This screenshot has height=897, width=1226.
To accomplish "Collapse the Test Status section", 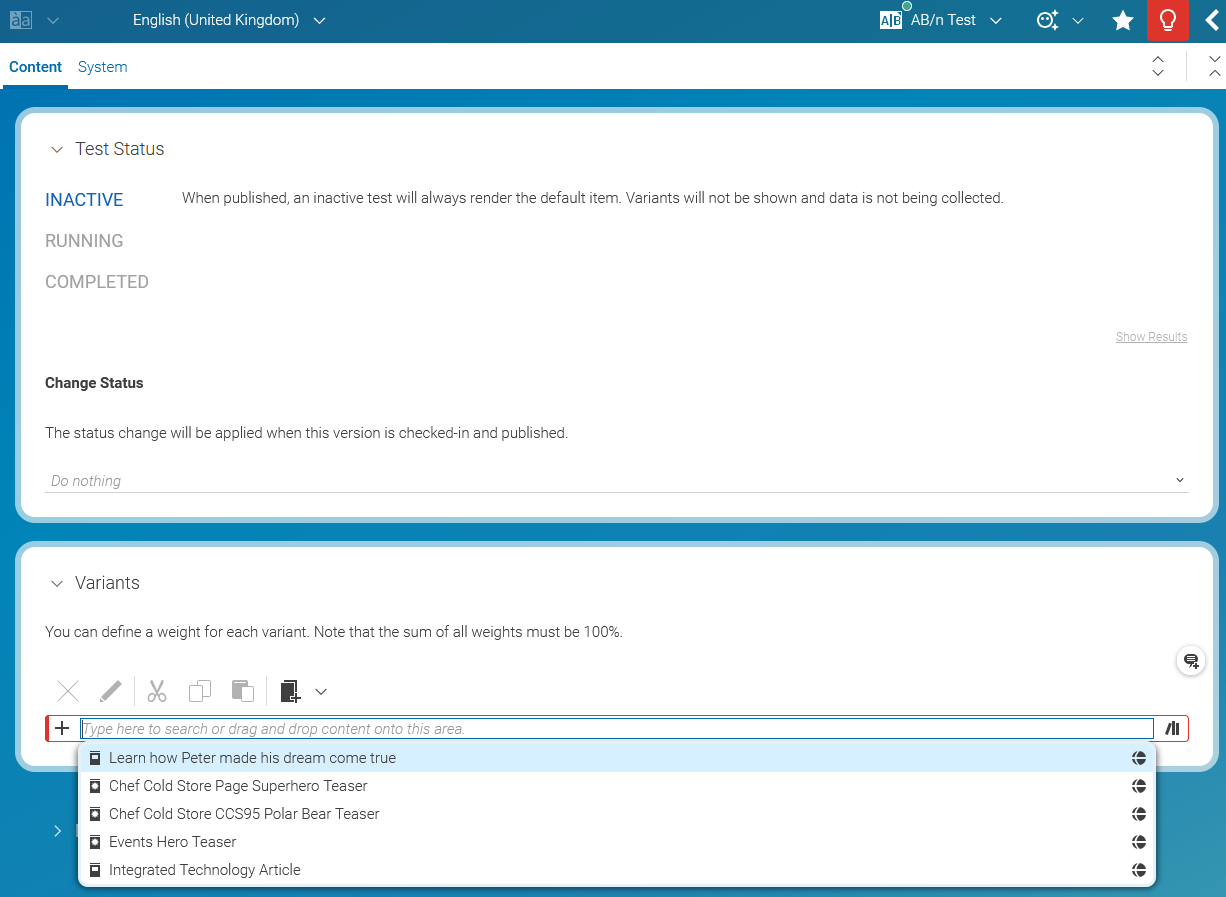I will click(x=57, y=149).
